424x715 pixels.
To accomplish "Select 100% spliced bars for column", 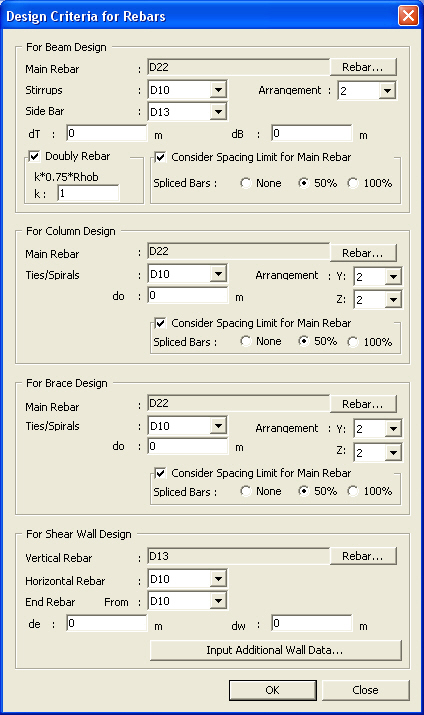I will [x=353, y=342].
